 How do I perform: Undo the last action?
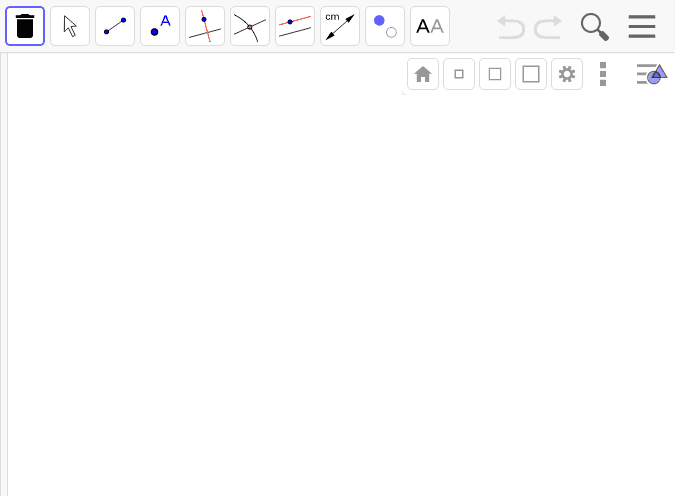coord(511,27)
